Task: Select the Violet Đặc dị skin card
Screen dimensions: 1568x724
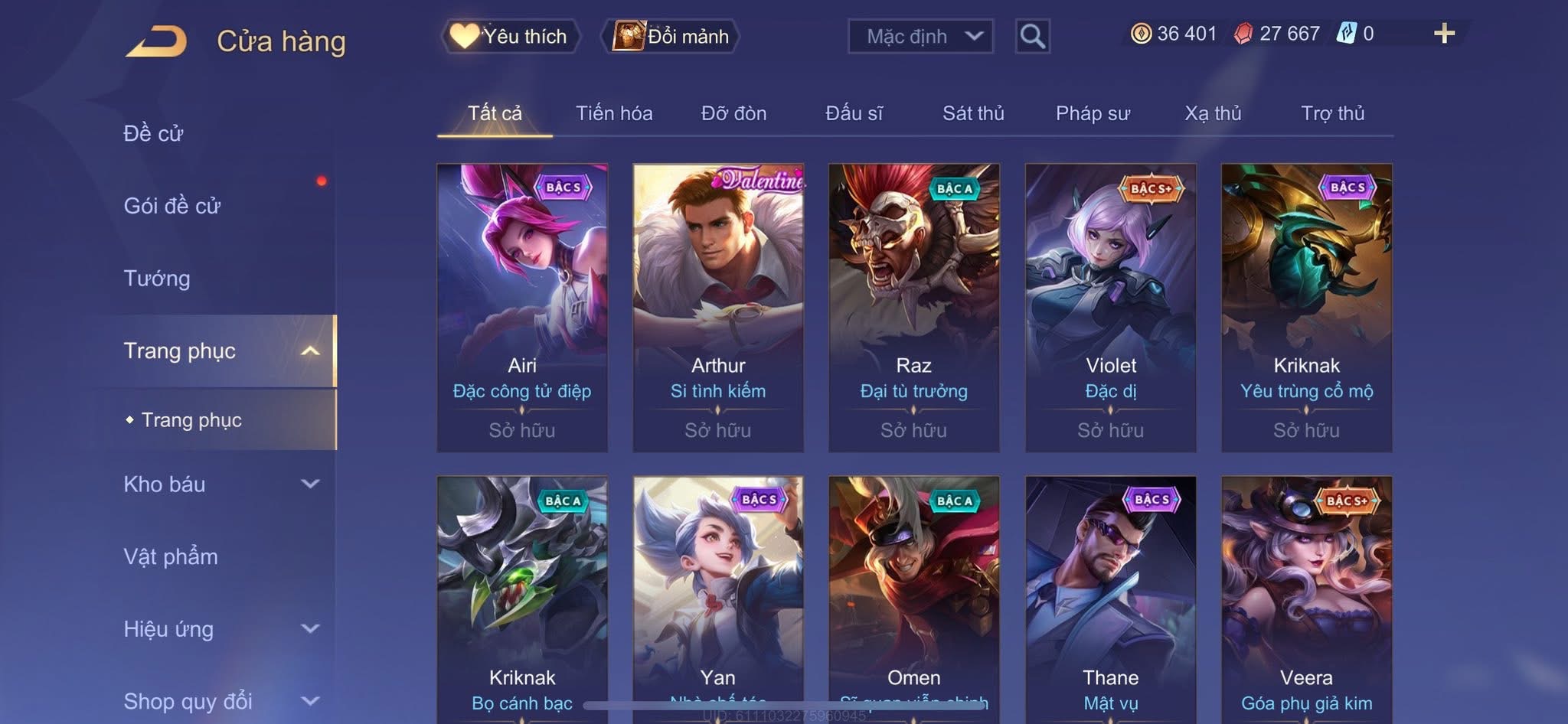Action: (x=1110, y=308)
